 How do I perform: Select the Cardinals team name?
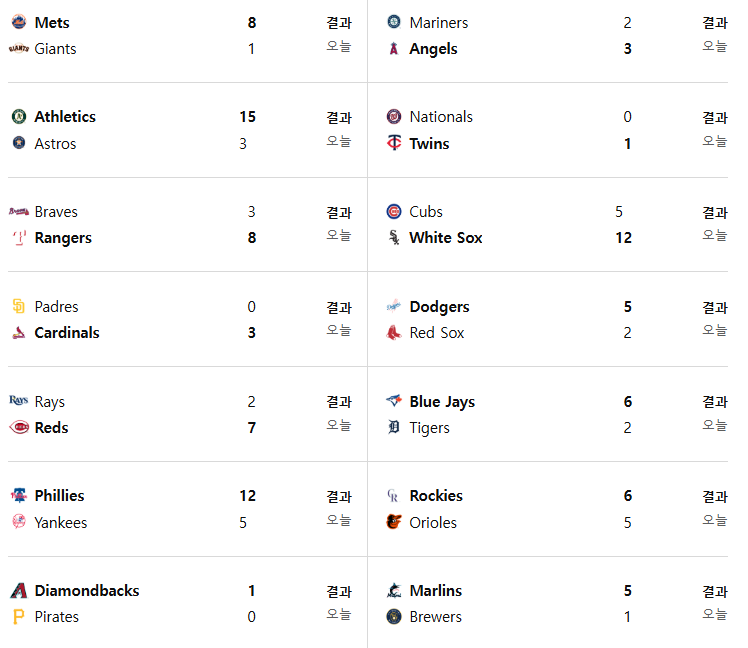[67, 333]
